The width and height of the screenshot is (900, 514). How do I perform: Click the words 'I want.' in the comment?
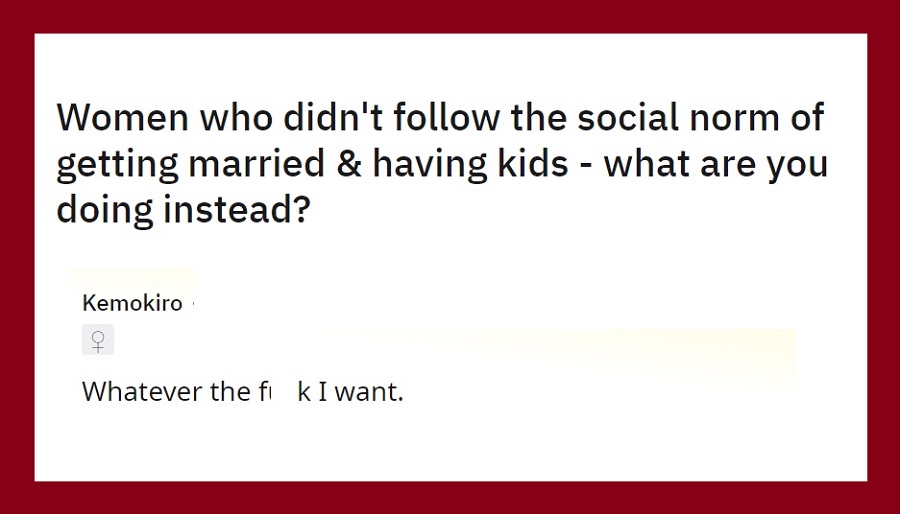(360, 392)
